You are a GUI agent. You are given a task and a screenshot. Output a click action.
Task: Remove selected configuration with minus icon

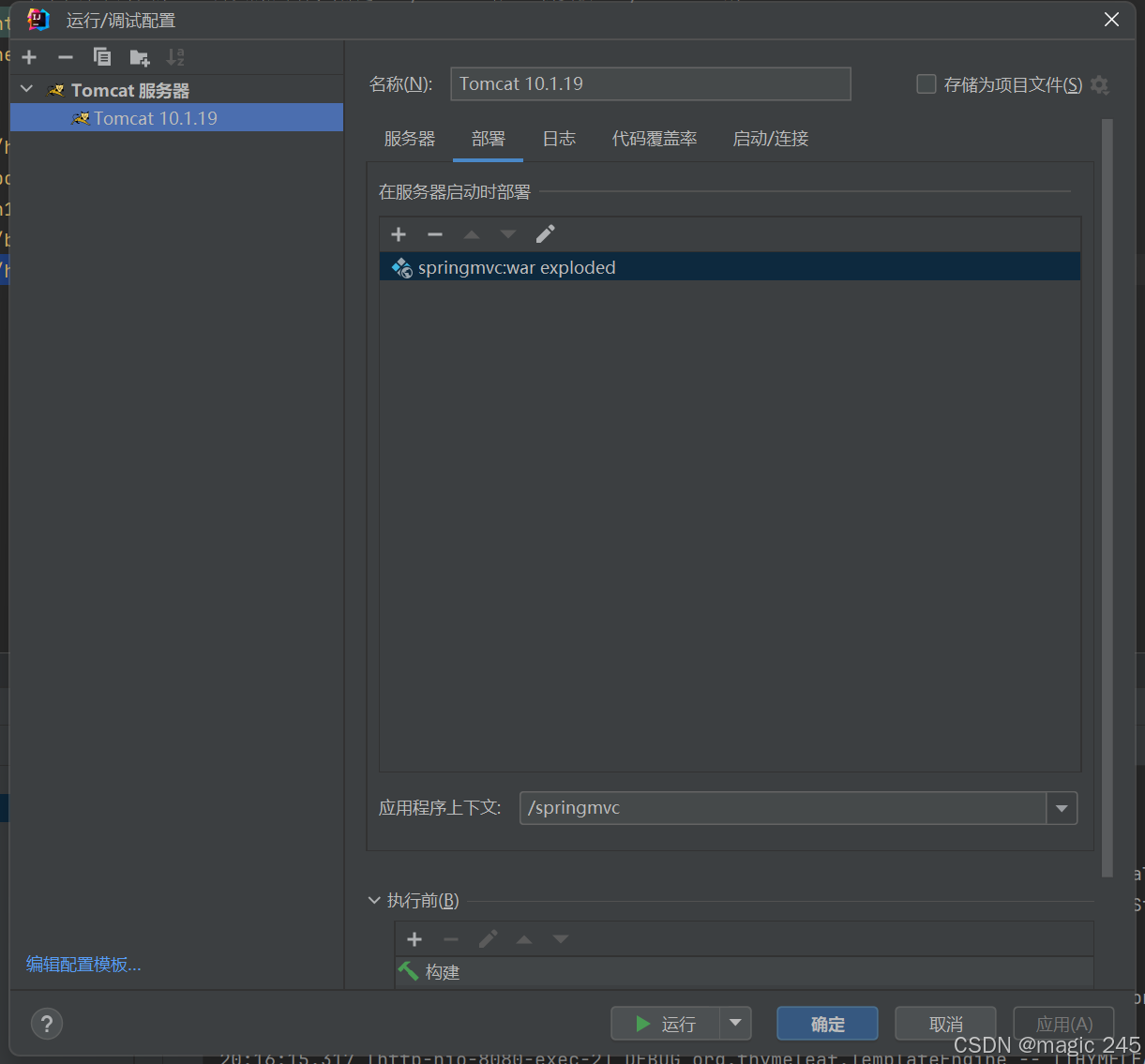pyautogui.click(x=66, y=57)
